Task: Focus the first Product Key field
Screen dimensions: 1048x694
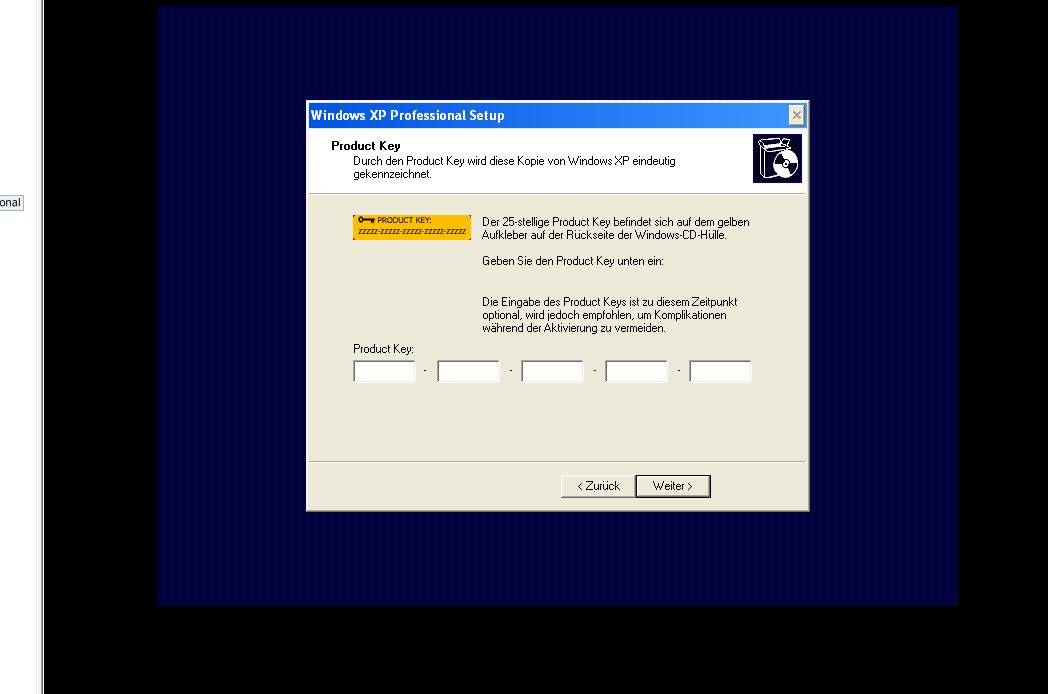Action: [384, 371]
